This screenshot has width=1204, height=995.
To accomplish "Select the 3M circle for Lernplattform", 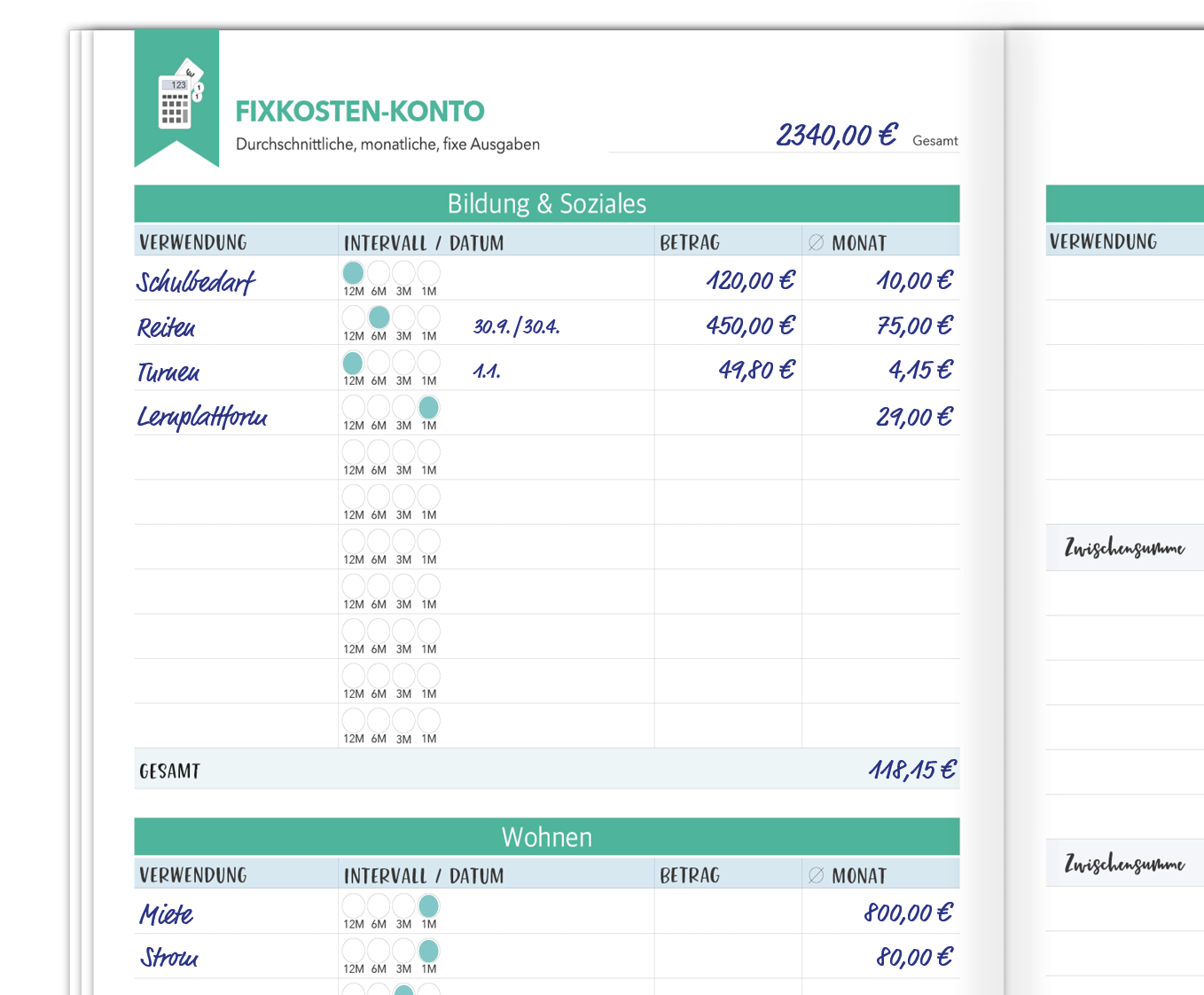I will (x=403, y=406).
